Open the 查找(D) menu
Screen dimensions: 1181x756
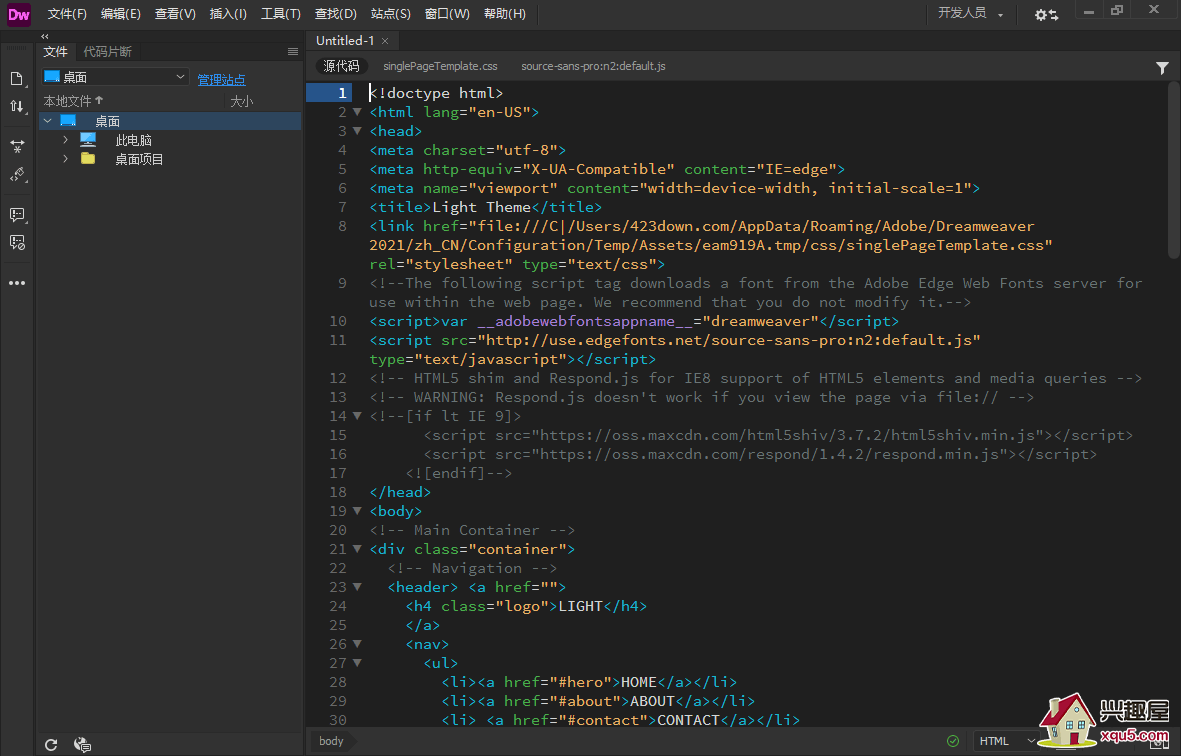coord(335,14)
